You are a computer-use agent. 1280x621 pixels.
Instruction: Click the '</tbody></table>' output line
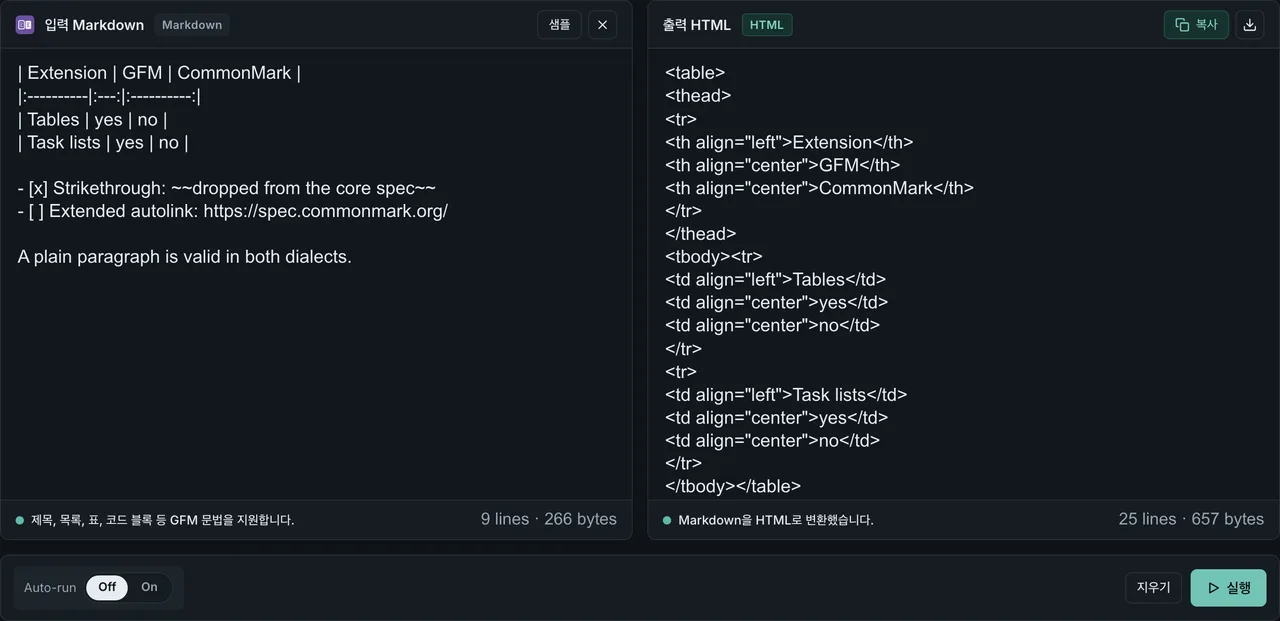pyautogui.click(x=733, y=487)
